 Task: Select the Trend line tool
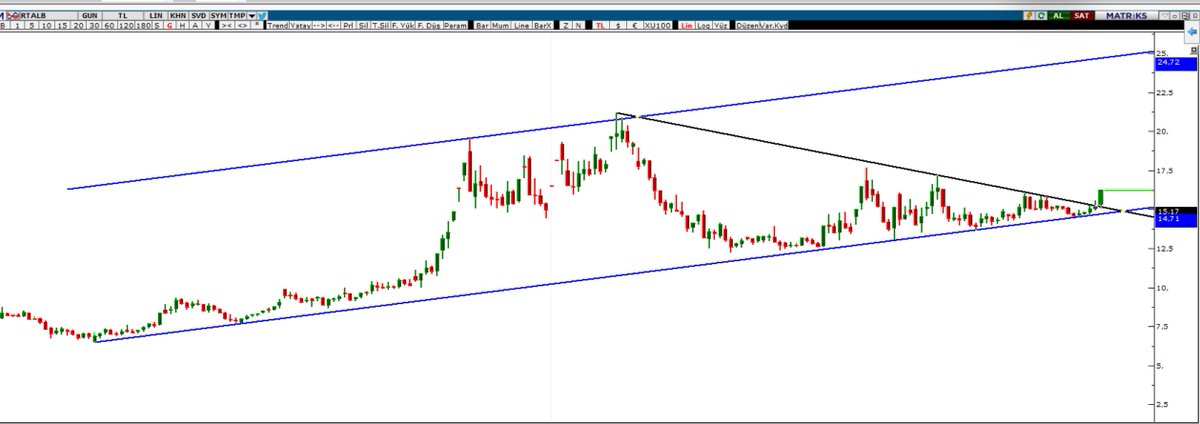tap(278, 25)
